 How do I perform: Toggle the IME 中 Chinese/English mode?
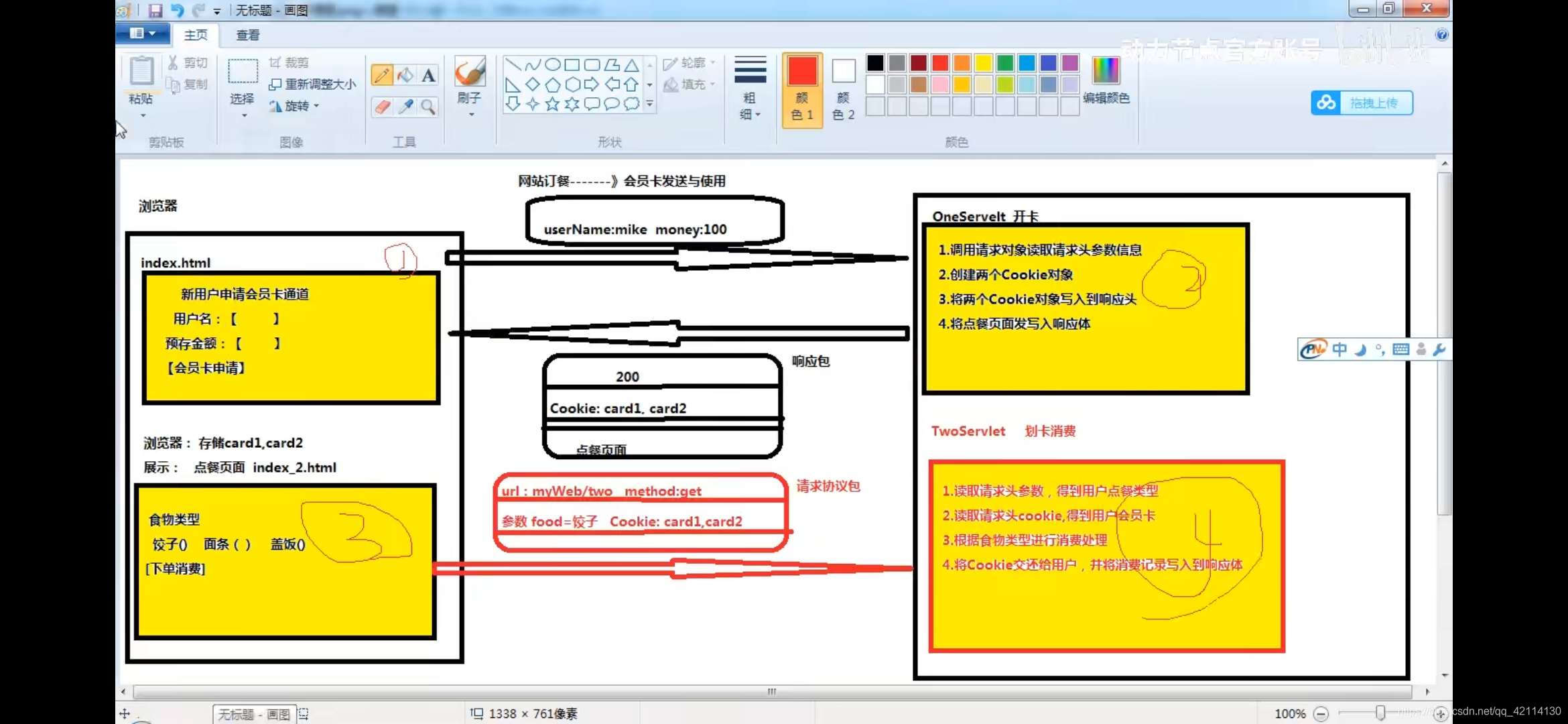coord(1339,349)
